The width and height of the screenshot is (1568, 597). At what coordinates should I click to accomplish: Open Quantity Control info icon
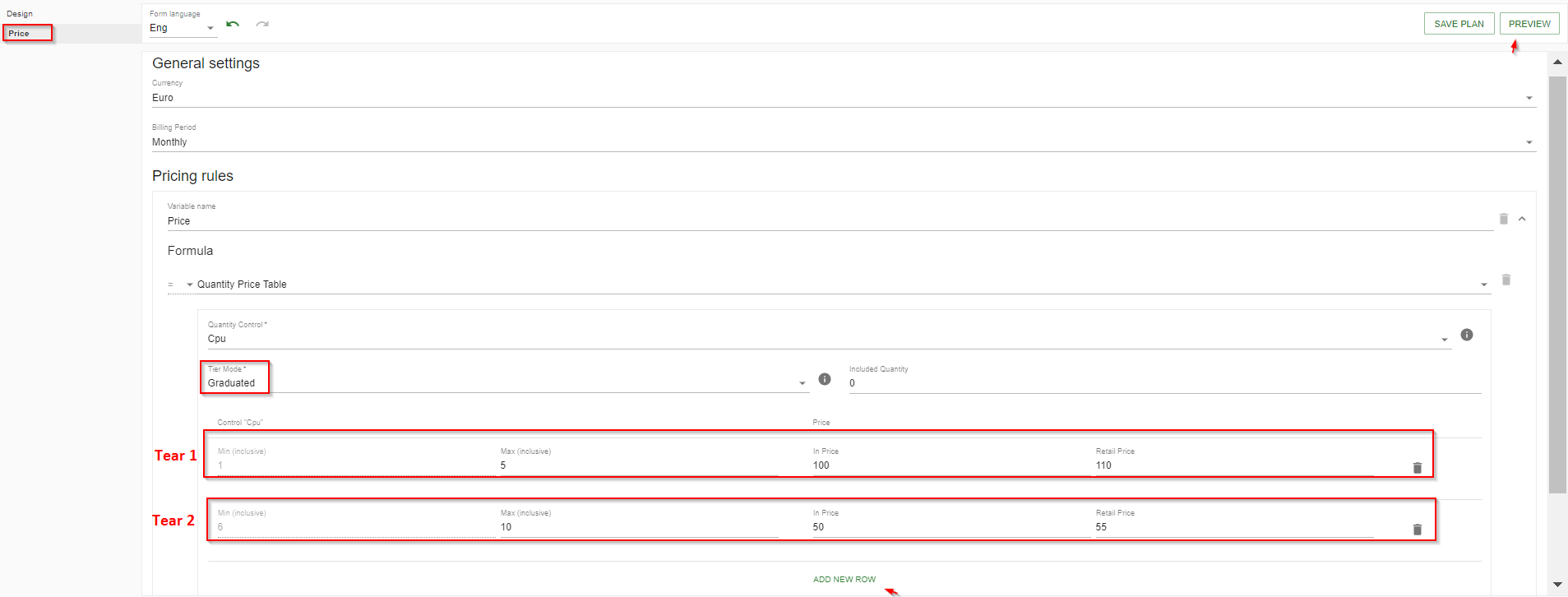(x=1466, y=335)
